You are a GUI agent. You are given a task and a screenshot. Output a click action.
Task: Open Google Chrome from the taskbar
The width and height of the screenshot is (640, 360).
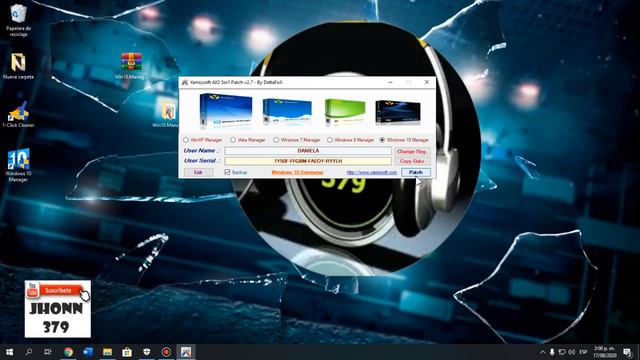click(68, 352)
